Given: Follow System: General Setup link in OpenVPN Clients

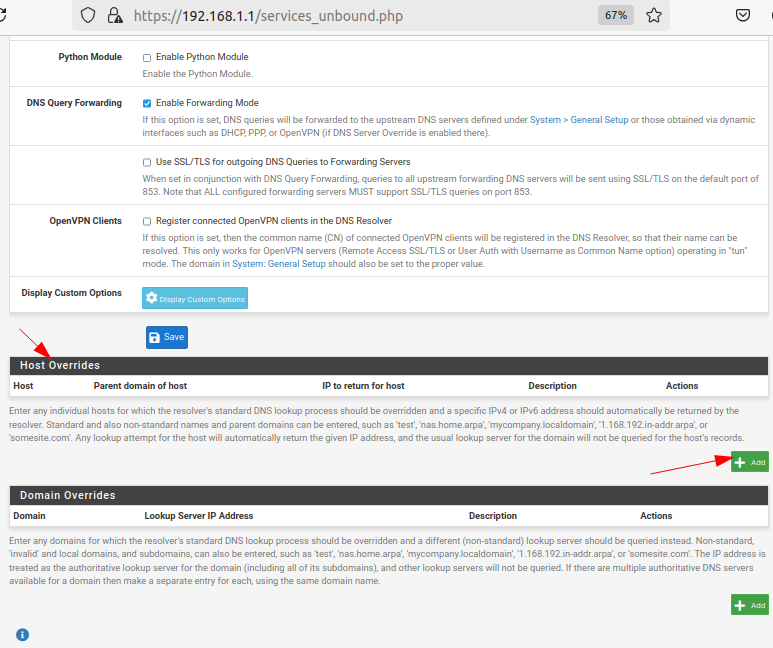Looking at the screenshot, I should [x=281, y=263].
